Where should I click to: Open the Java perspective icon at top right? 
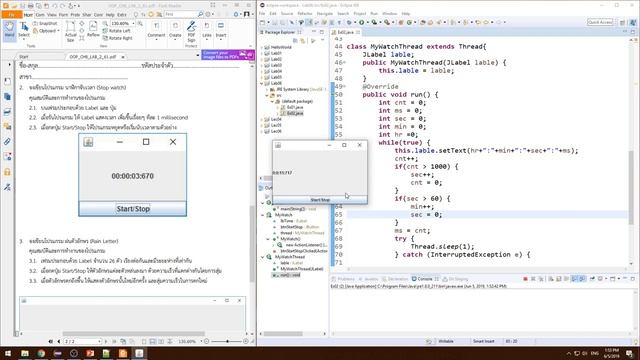pos(633,22)
